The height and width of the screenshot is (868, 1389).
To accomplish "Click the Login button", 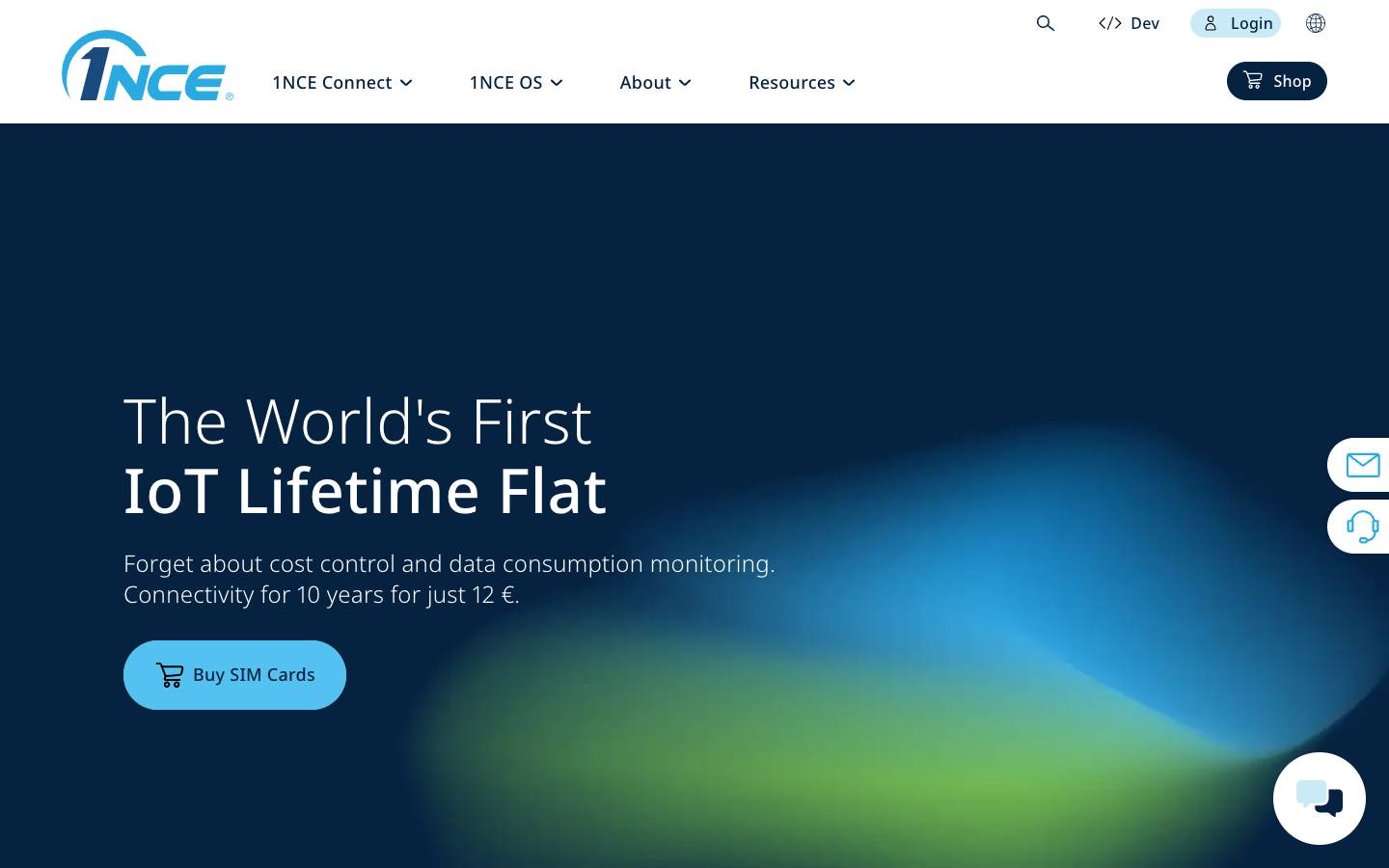I will (1236, 23).
